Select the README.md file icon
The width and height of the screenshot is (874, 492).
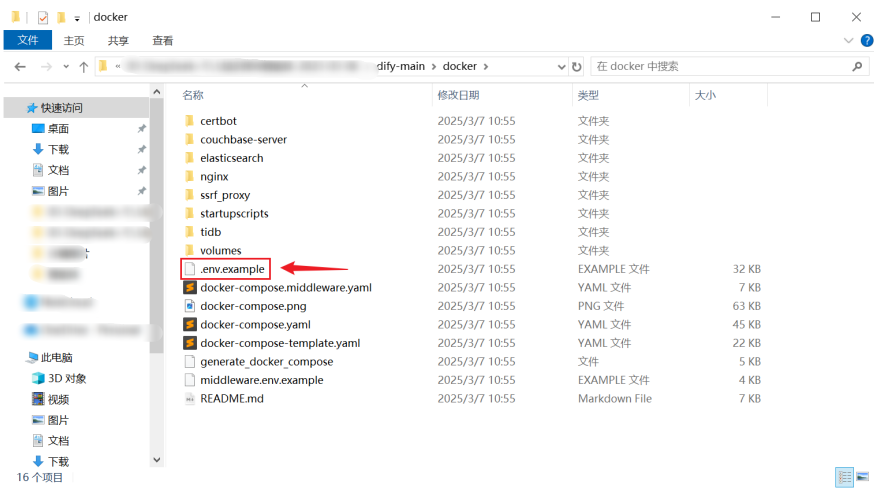click(x=190, y=398)
